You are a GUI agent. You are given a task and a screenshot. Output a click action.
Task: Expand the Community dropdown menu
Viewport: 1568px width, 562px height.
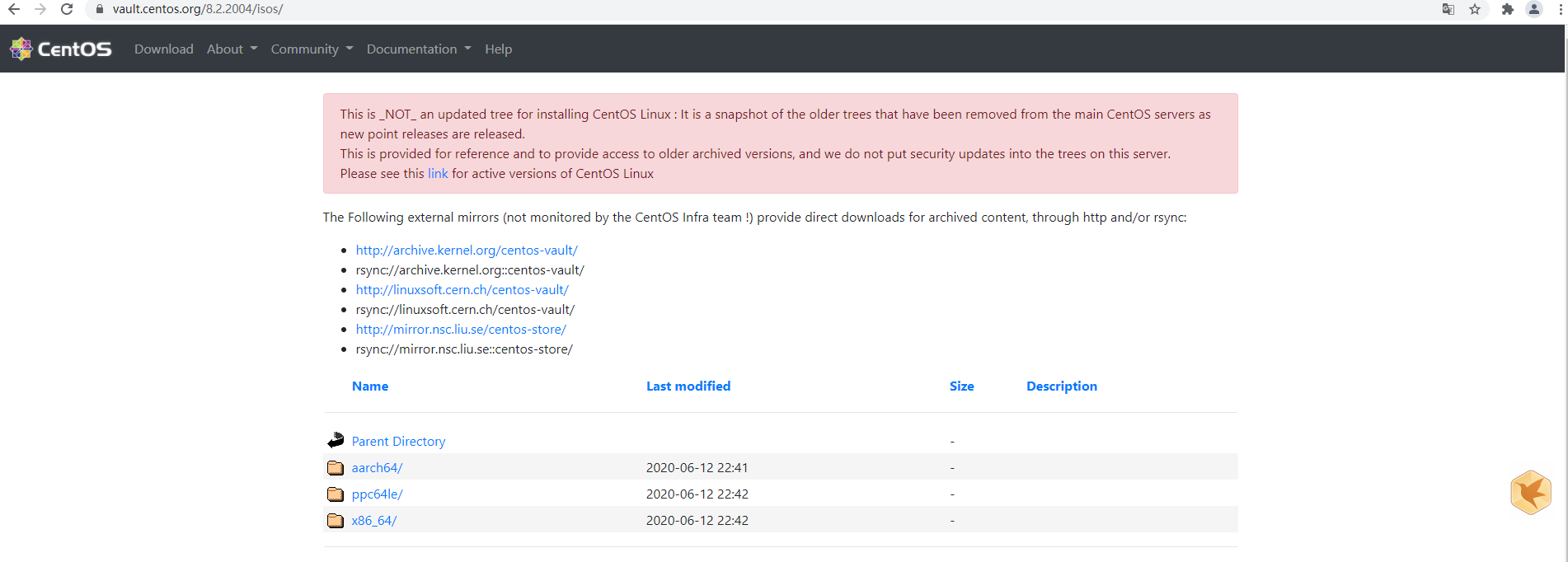(312, 49)
